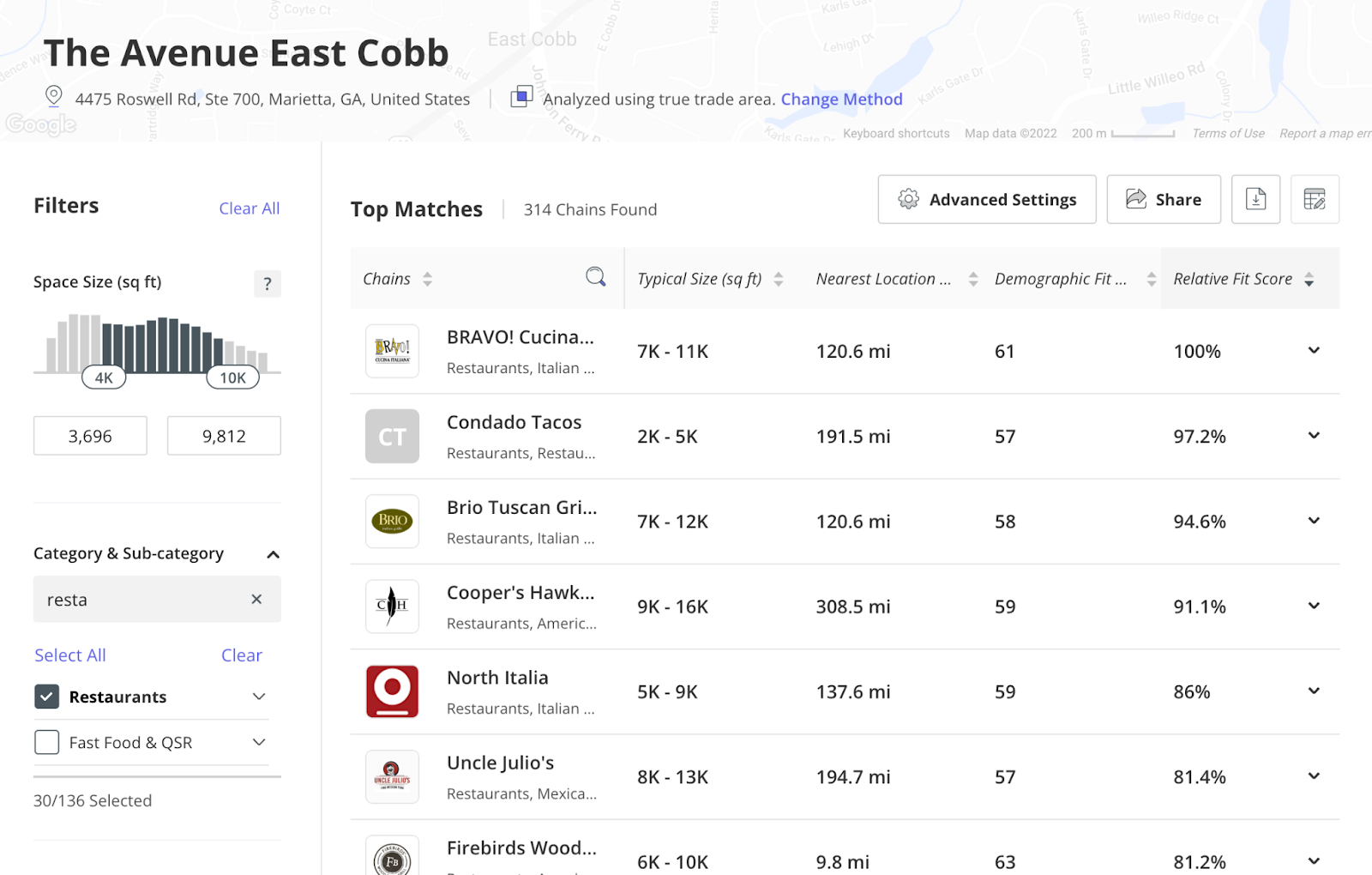1372x875 pixels.
Task: Enable the Fast Food & QSR checkbox
Action: click(47, 742)
